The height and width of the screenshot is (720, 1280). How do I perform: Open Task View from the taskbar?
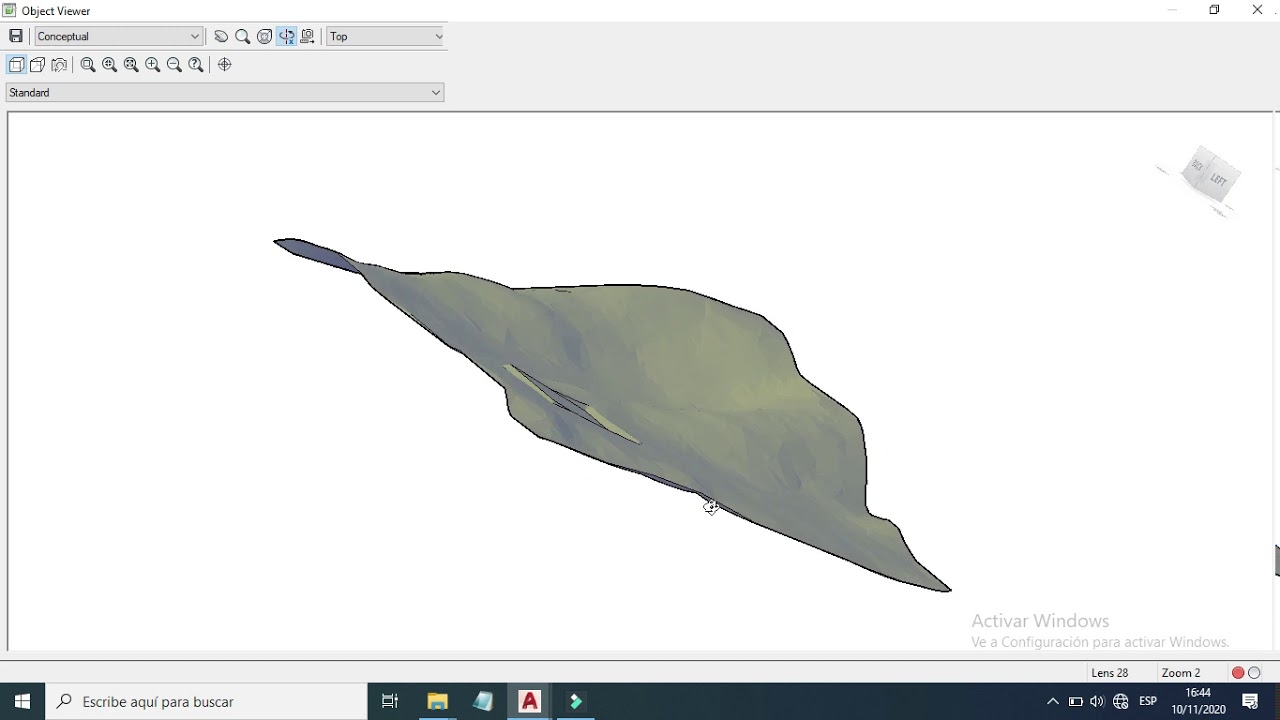pos(390,701)
